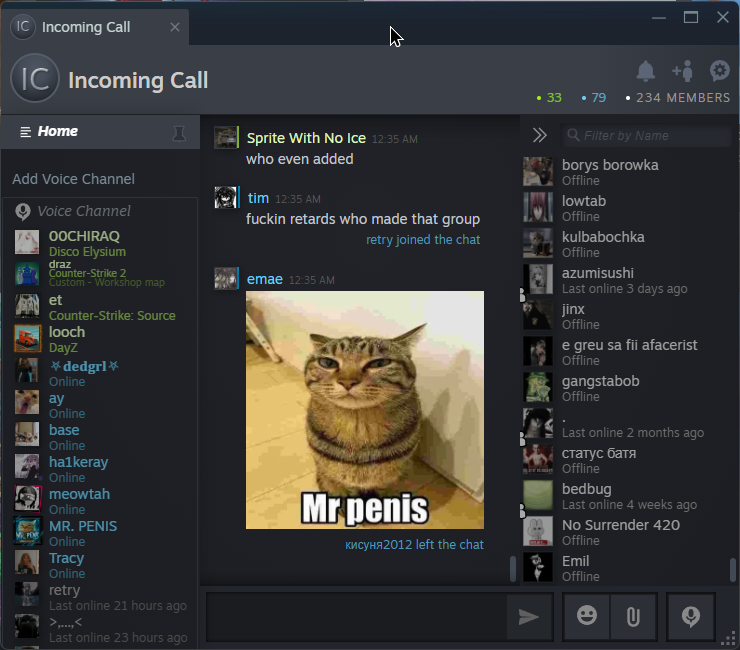This screenshot has width=740, height=650.
Task: Select kulbabochka in right member list
Action: pos(626,244)
